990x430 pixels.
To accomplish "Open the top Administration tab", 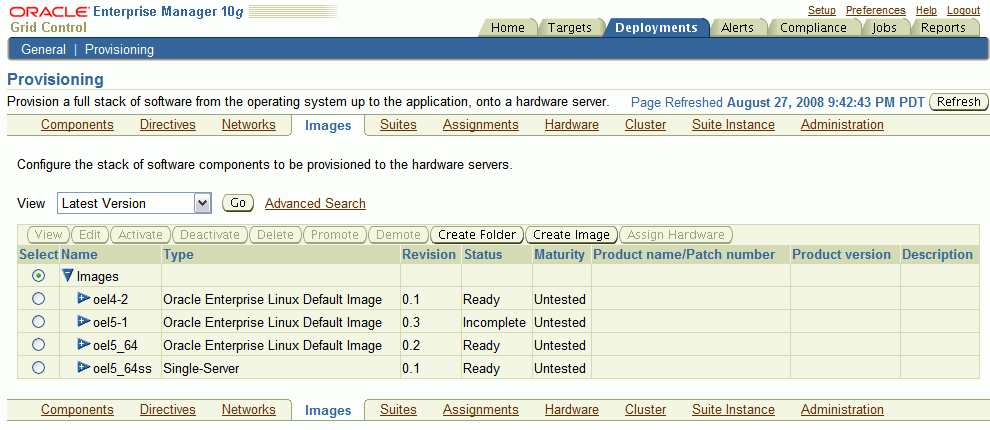I will tap(842, 124).
